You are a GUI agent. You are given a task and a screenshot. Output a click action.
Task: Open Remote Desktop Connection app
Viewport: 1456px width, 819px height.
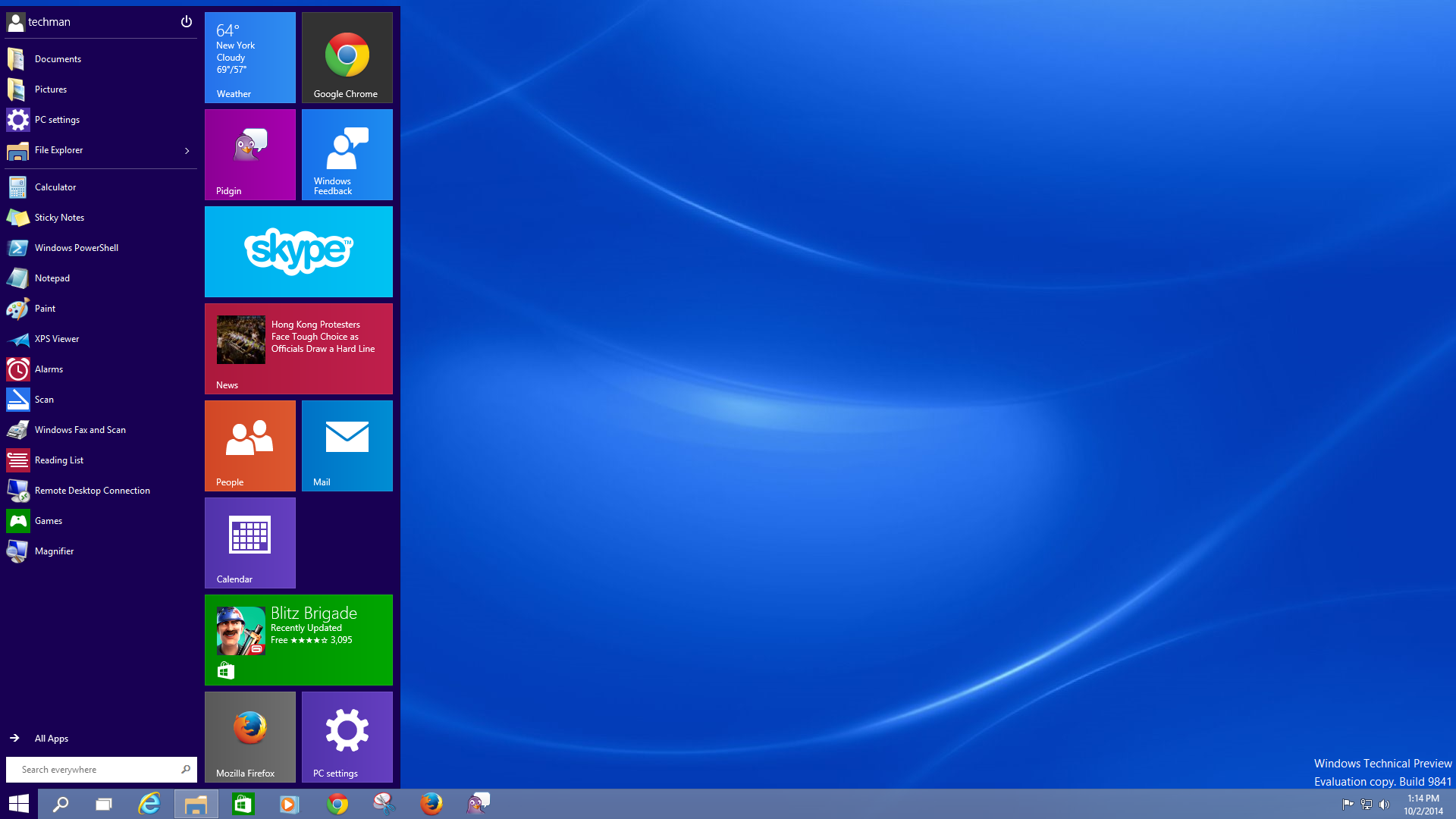[92, 489]
